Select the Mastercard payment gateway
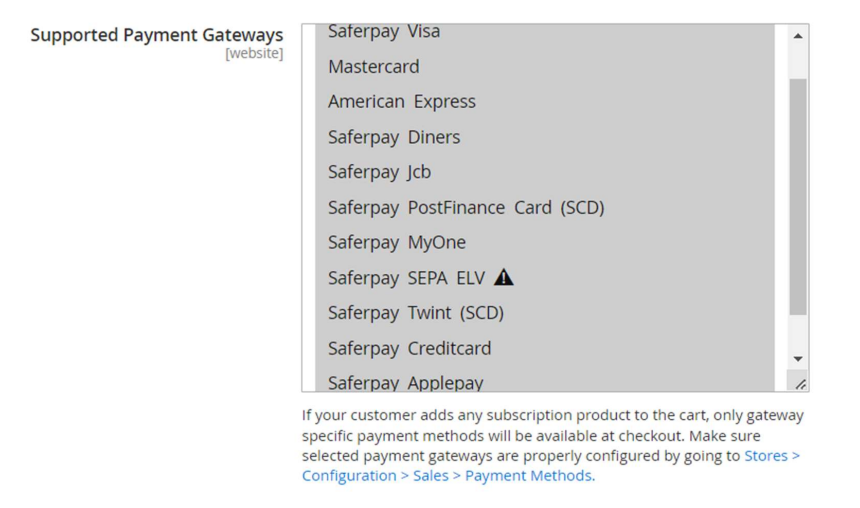The width and height of the screenshot is (860, 508). (374, 67)
